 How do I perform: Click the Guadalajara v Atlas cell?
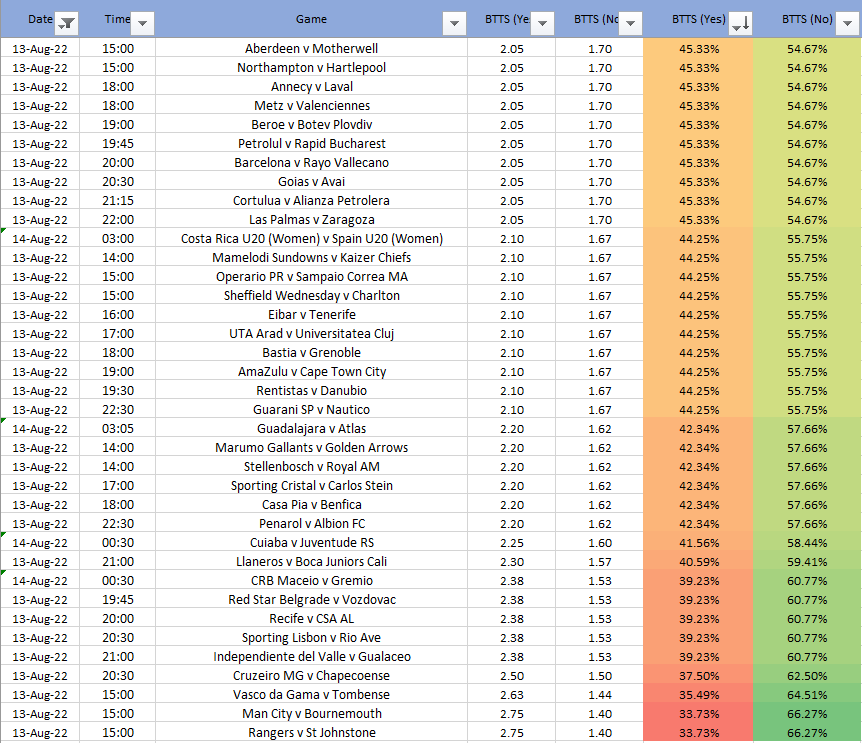[x=311, y=429]
